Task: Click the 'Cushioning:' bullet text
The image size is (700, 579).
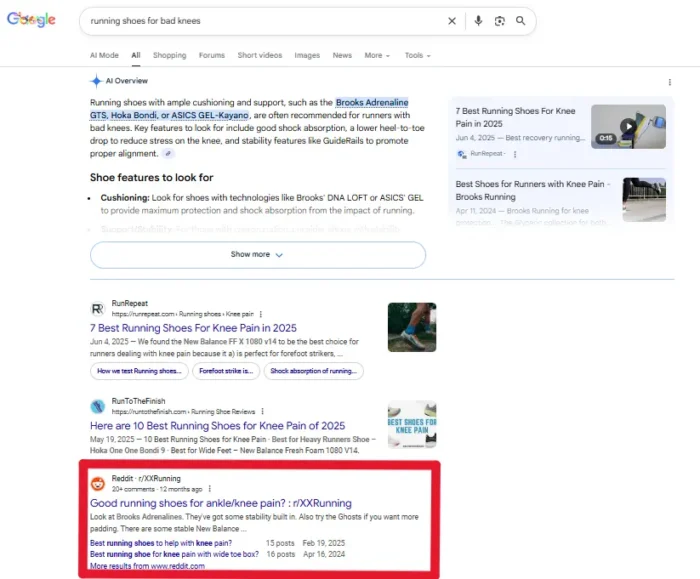Action: tap(125, 198)
